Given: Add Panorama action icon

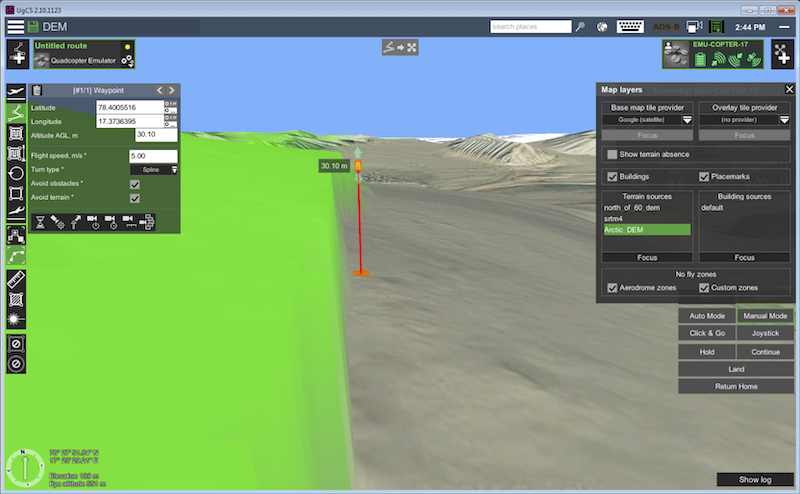Looking at the screenshot, I should click(147, 222).
